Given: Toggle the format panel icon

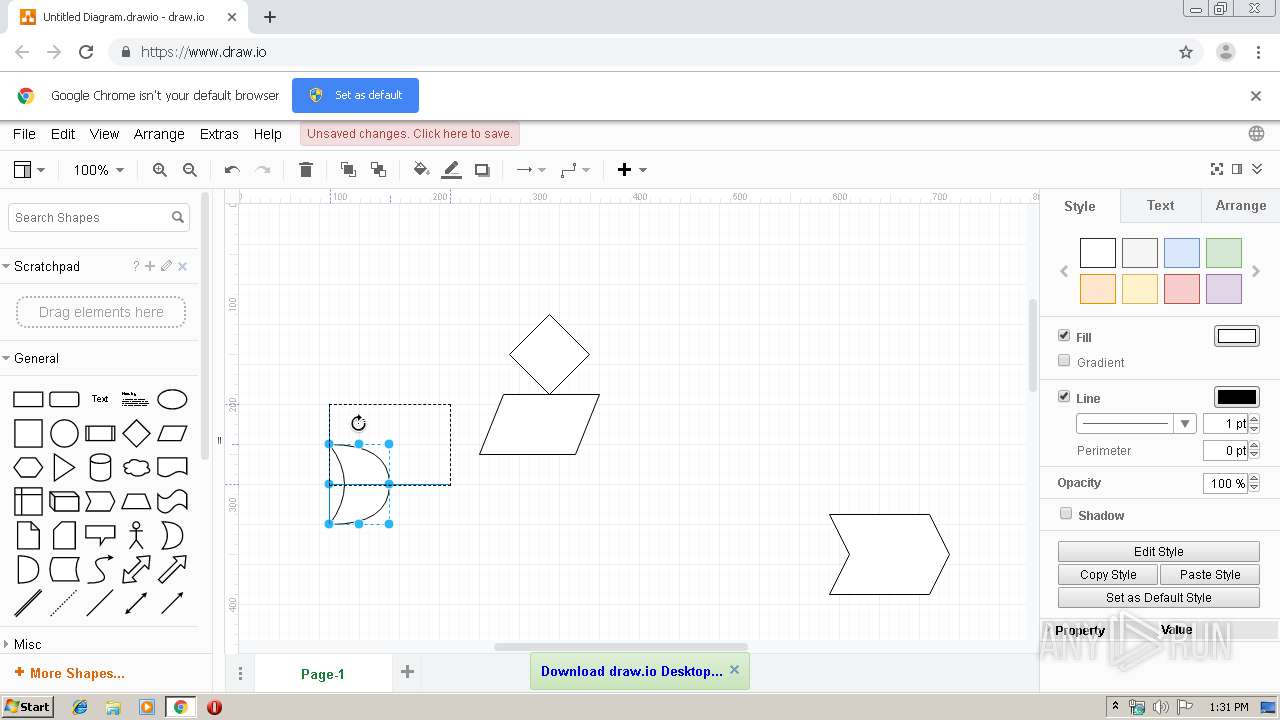Looking at the screenshot, I should point(1237,170).
